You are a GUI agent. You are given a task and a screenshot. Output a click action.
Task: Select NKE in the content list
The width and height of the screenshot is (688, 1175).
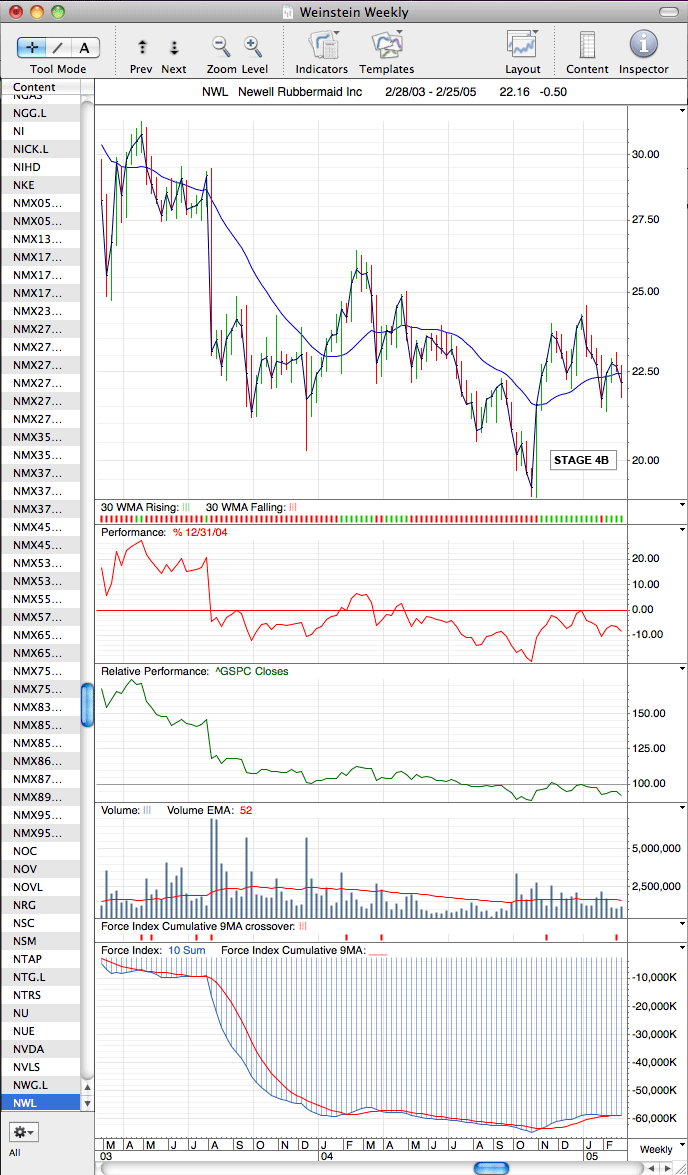(x=40, y=185)
